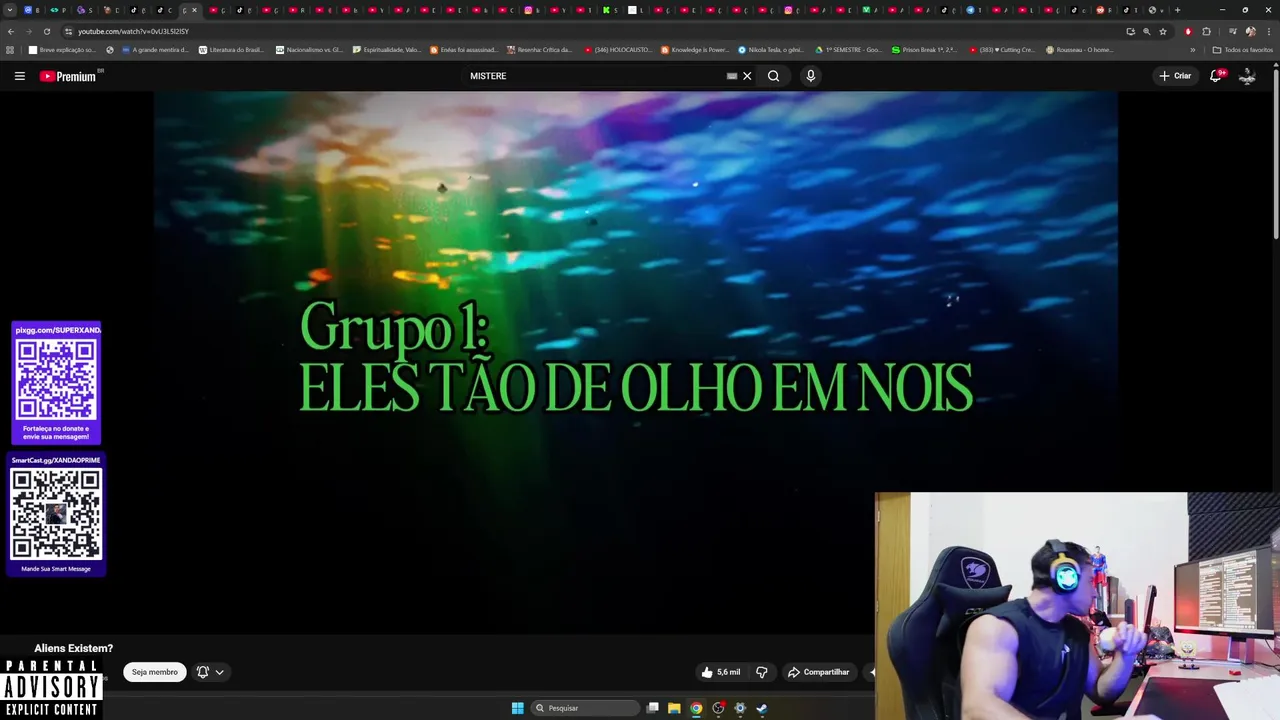Open bookmark Resenha: Crítica da...
Viewport: 1280px width, 720px height.
[540, 49]
